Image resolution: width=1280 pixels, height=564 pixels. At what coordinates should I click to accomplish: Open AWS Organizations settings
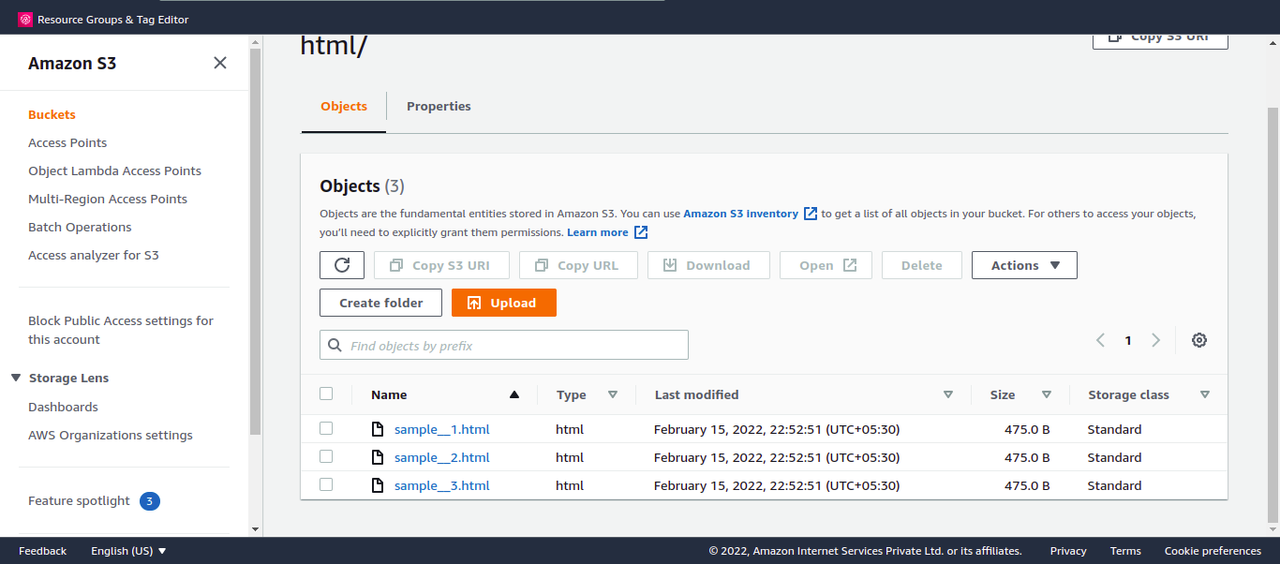(x=110, y=435)
